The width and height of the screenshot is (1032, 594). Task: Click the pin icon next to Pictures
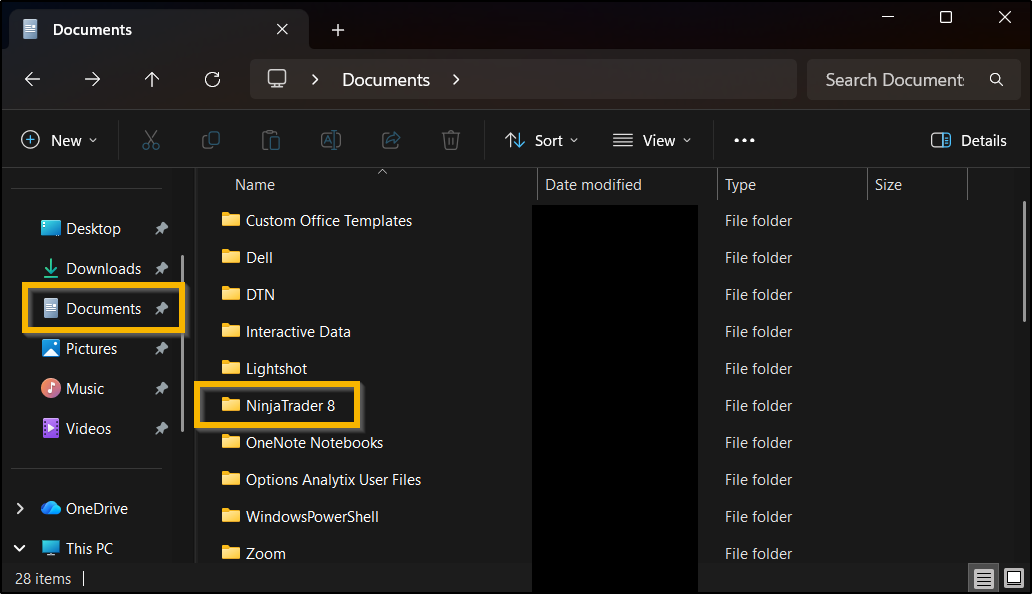[x=161, y=349]
